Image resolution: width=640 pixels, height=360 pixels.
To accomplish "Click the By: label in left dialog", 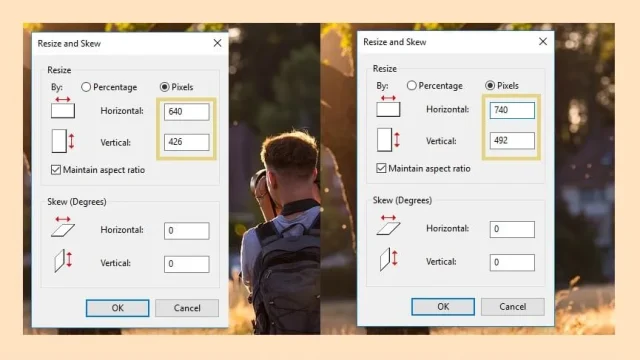I will [x=57, y=87].
